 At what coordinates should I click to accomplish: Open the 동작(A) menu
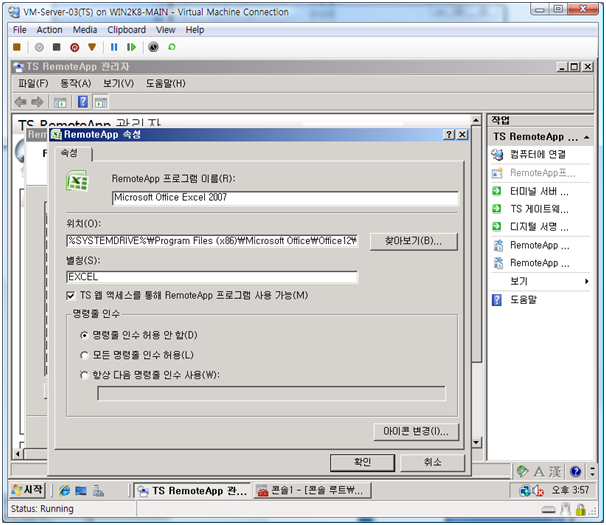(x=75, y=84)
